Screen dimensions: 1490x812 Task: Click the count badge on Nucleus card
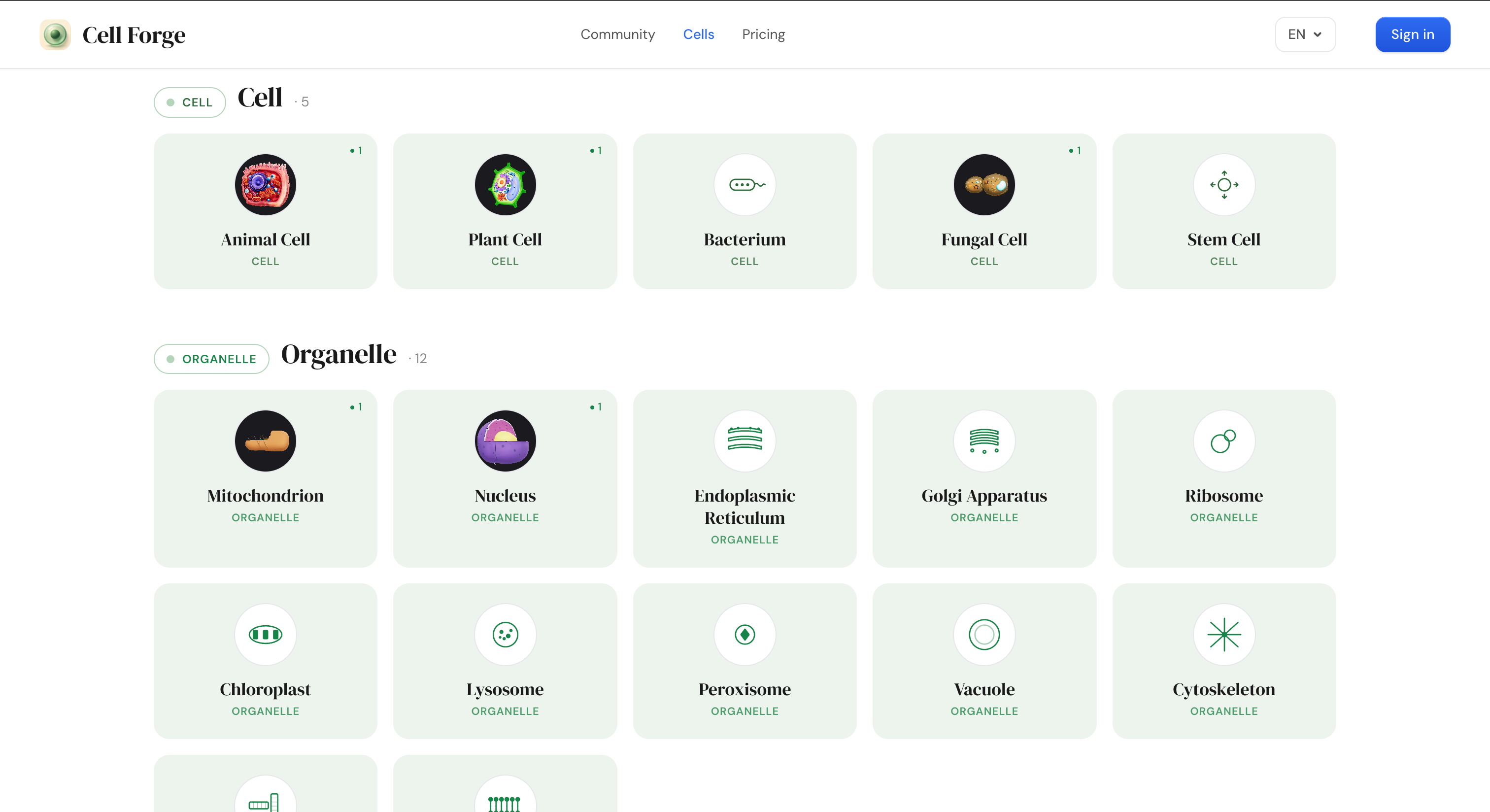click(596, 407)
